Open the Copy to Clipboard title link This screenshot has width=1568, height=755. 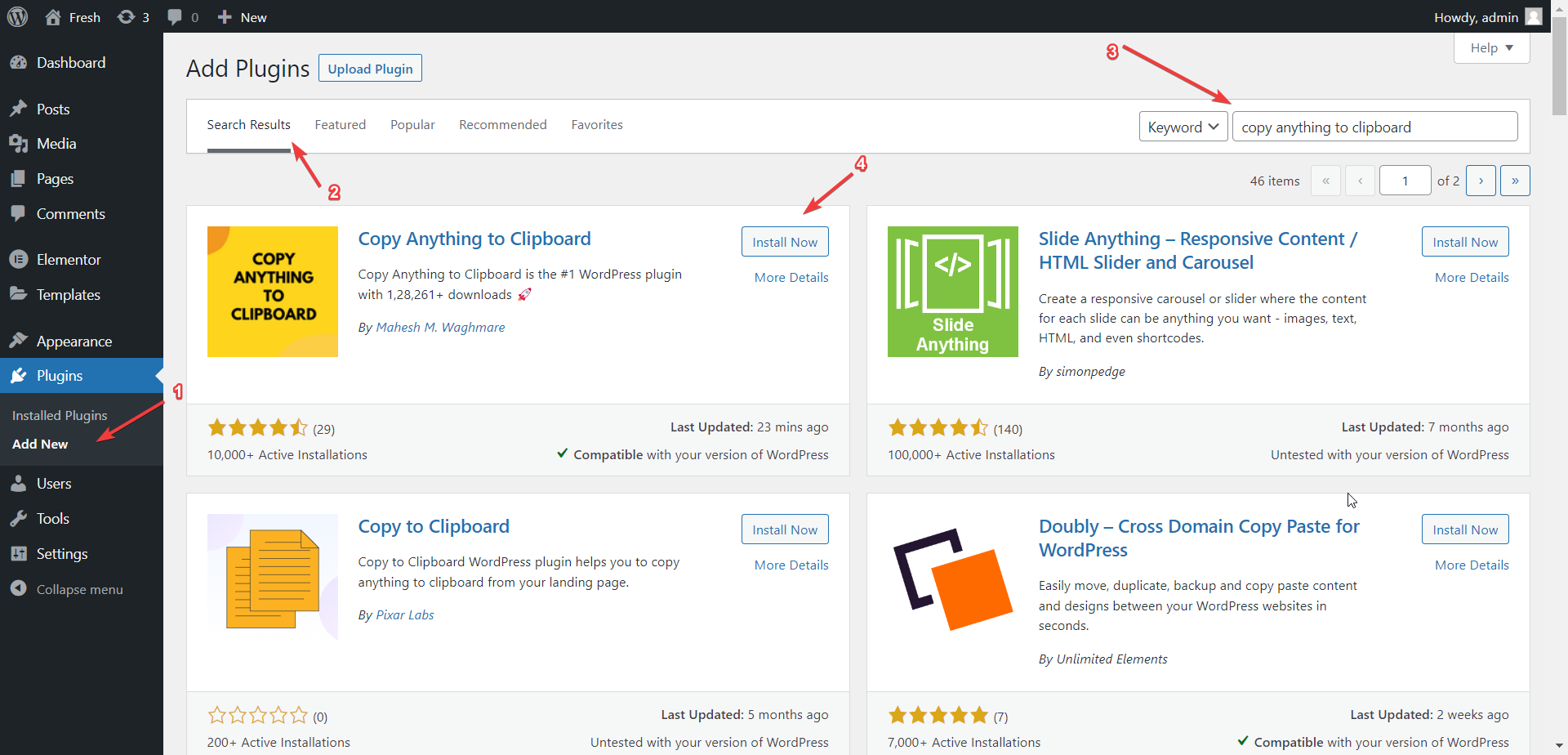[x=434, y=526]
